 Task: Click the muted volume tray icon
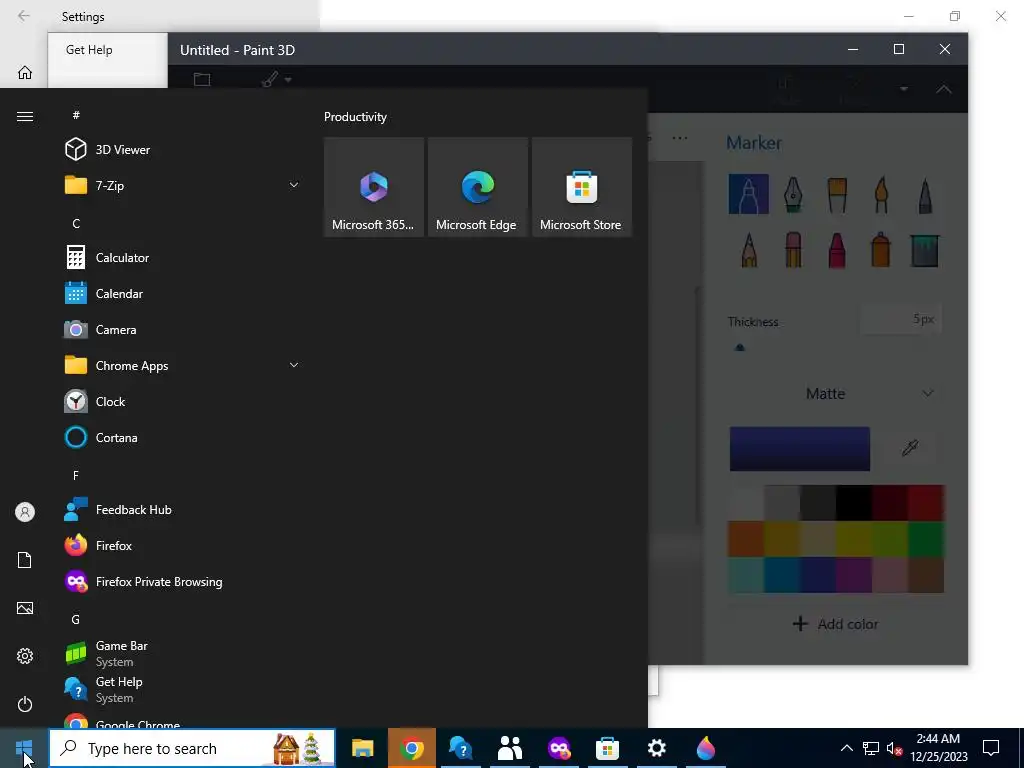(894, 748)
